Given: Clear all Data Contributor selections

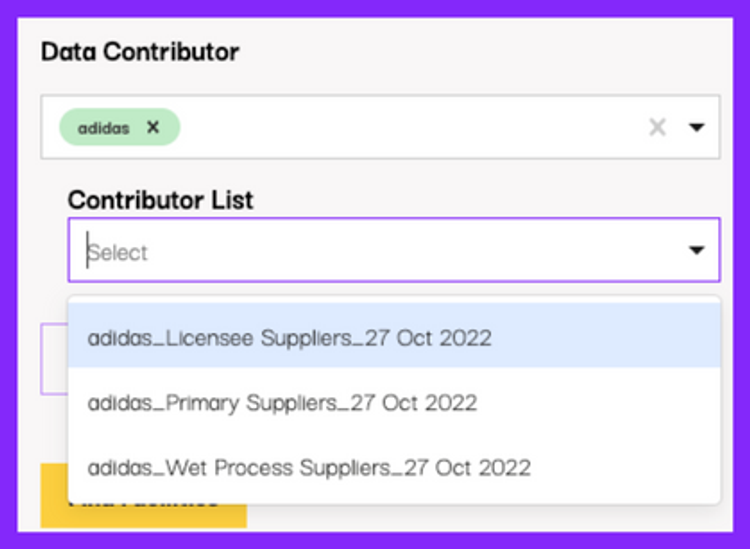Looking at the screenshot, I should (x=657, y=127).
